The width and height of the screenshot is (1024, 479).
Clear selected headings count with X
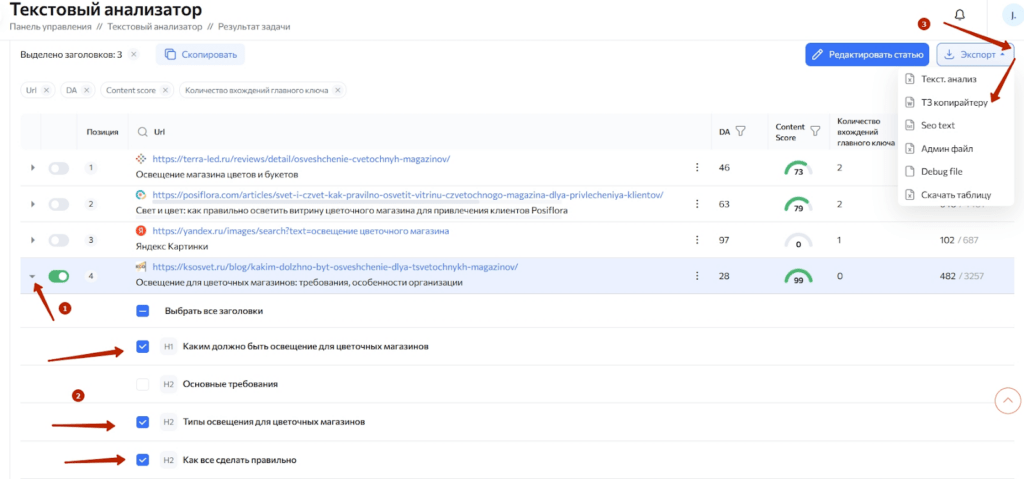pyautogui.click(x=134, y=54)
